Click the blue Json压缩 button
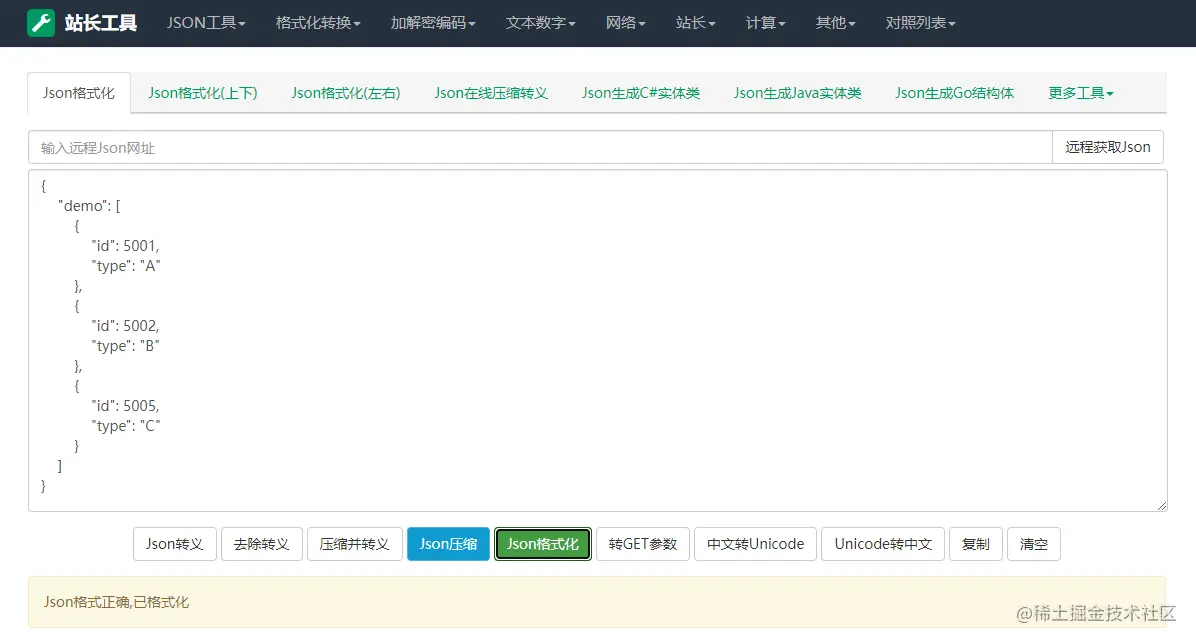This screenshot has width=1196, height=643. pyautogui.click(x=448, y=544)
